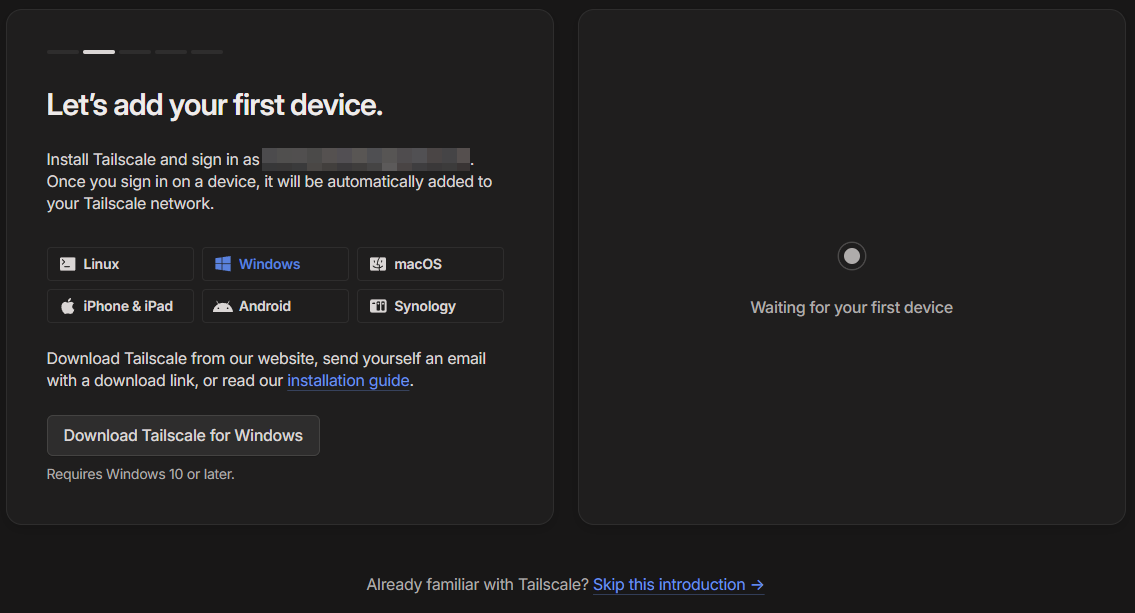Click the fourth onboarding progress segment
The width and height of the screenshot is (1135, 613).
coord(171,52)
